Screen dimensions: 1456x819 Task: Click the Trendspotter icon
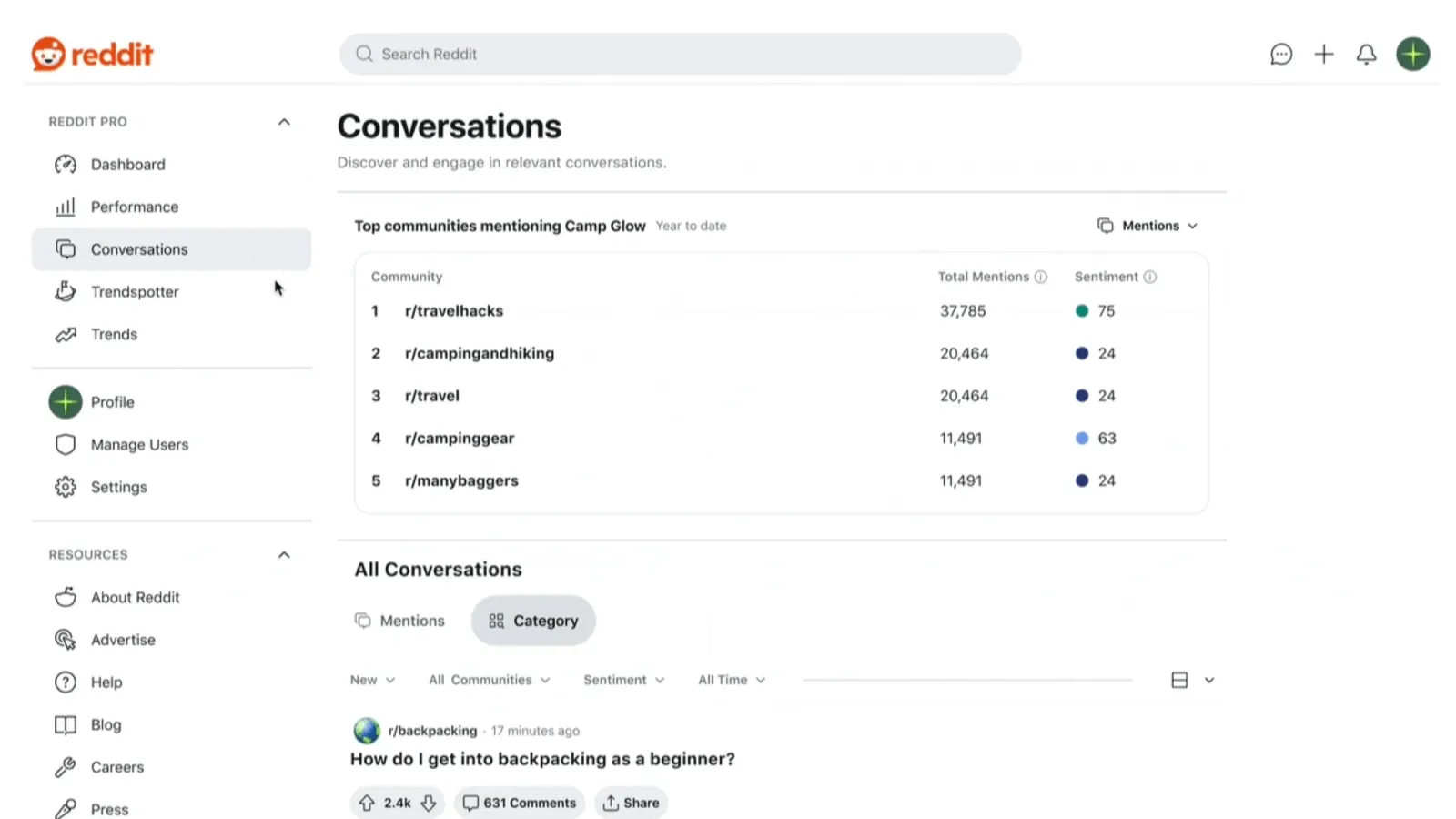tap(66, 292)
